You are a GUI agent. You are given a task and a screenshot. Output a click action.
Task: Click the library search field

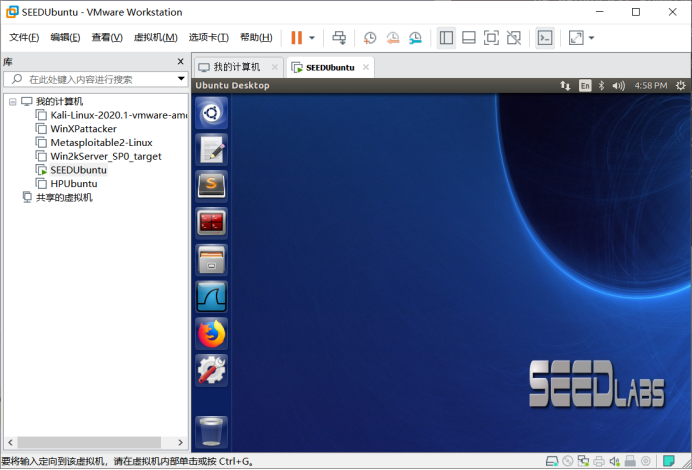click(95, 79)
